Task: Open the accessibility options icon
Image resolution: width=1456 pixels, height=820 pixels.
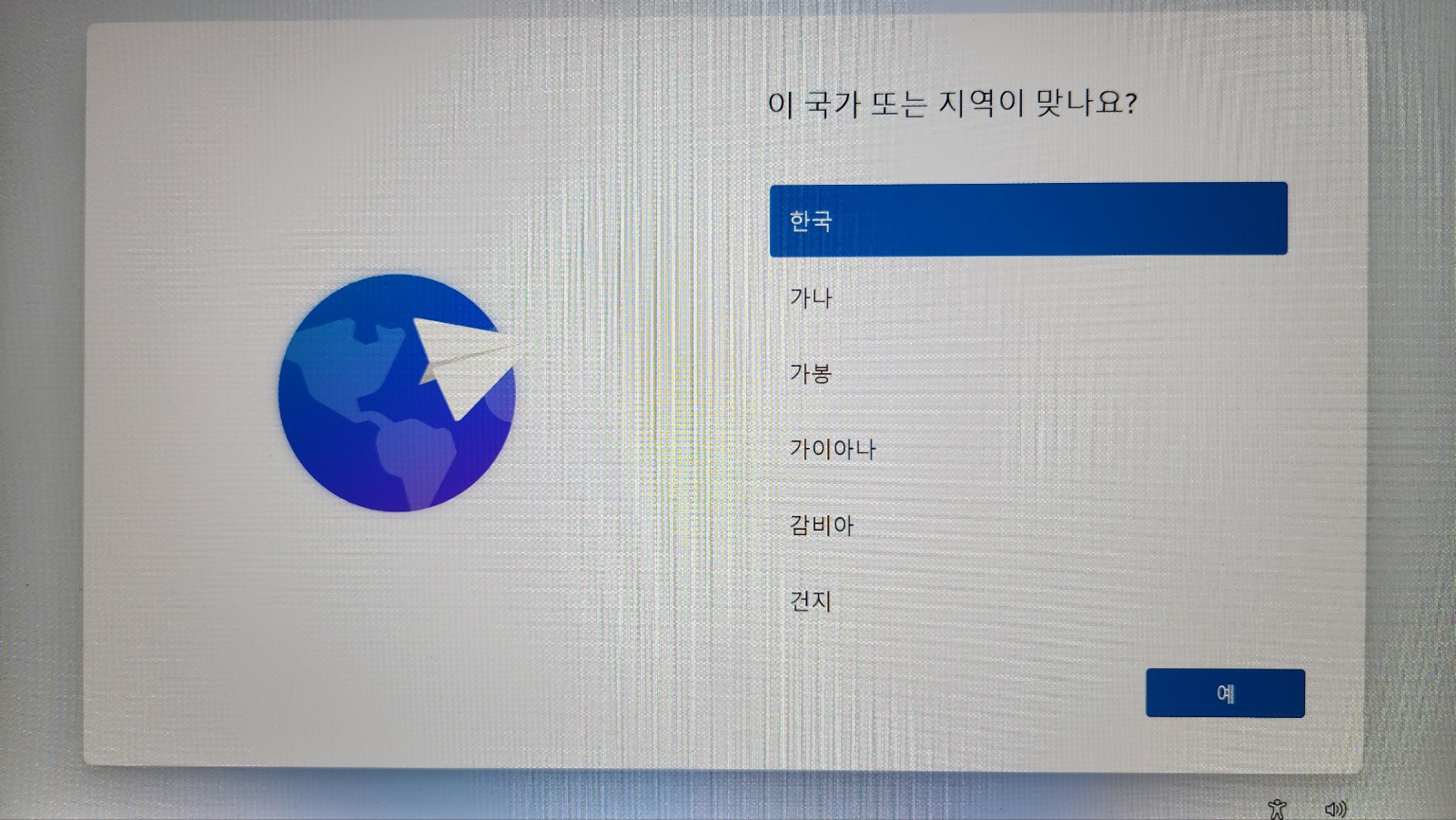Action: pyautogui.click(x=1278, y=808)
